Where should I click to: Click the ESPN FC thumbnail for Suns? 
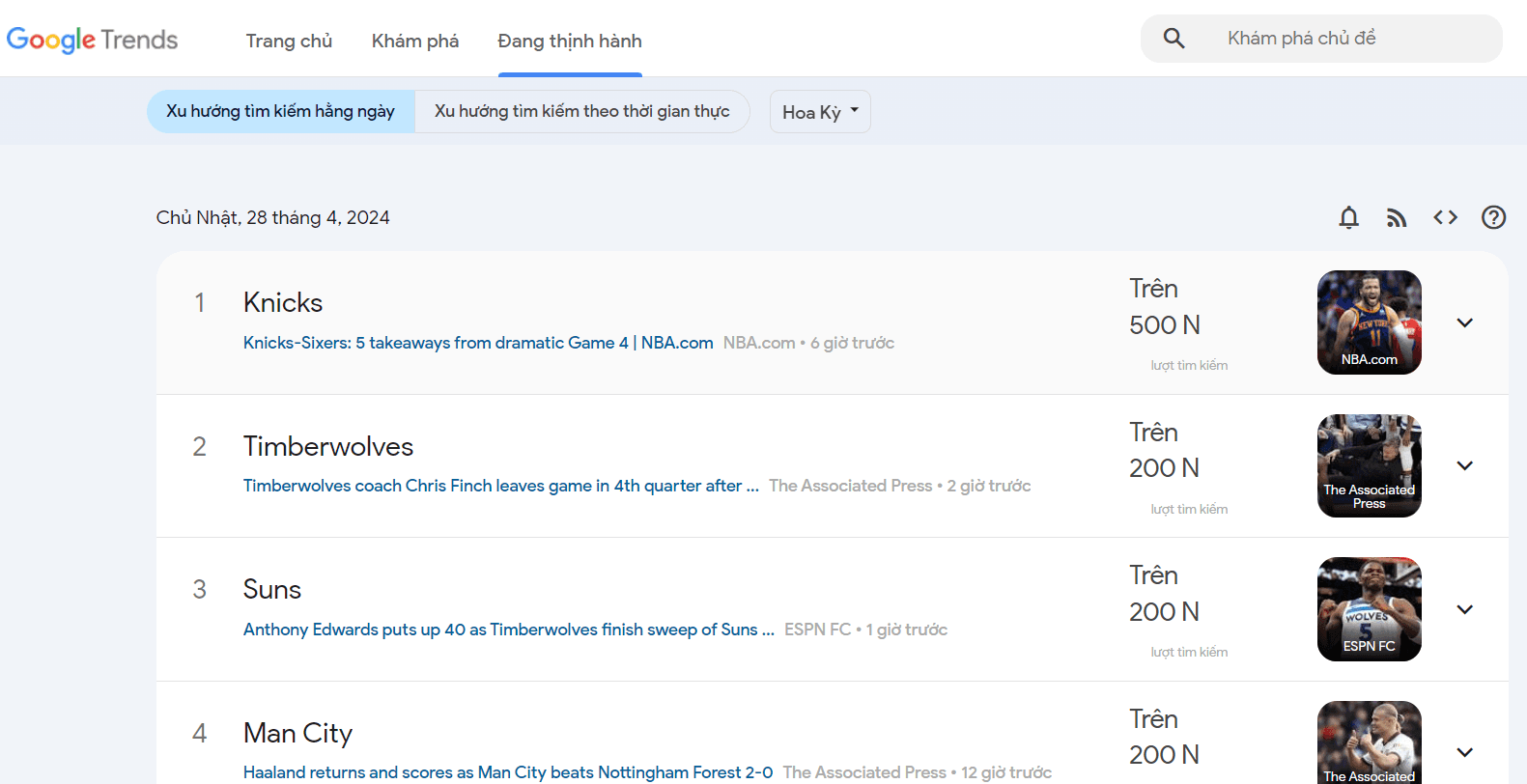coord(1369,609)
